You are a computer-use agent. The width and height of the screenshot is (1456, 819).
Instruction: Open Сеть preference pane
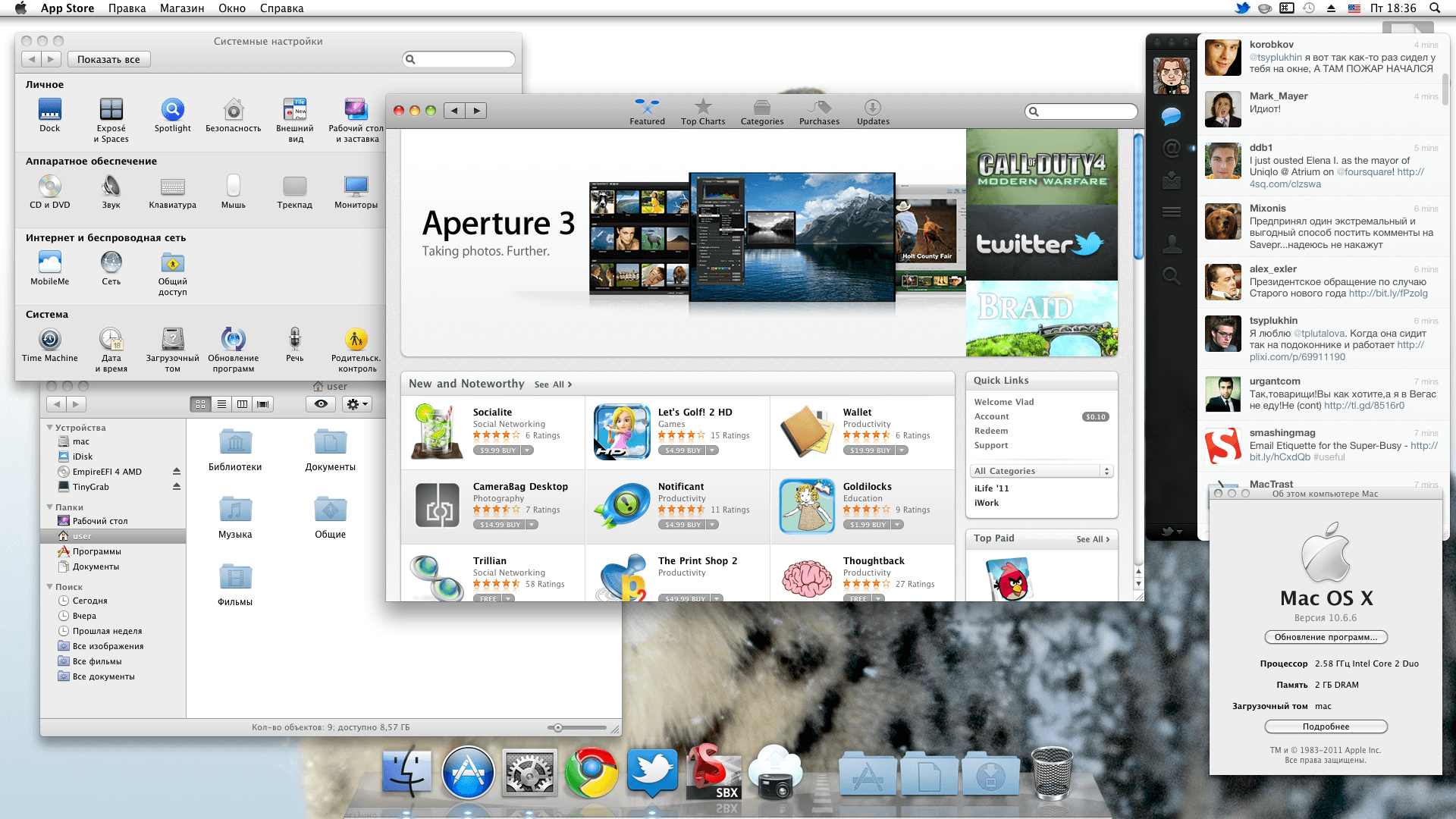click(111, 268)
